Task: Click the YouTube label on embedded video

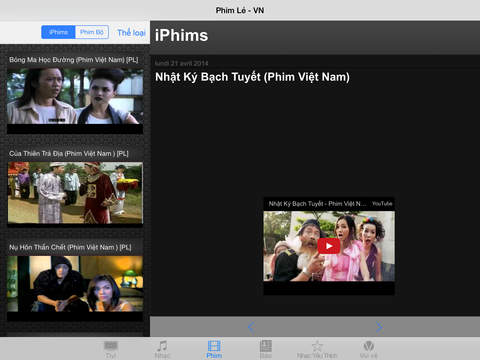Action: pyautogui.click(x=382, y=204)
